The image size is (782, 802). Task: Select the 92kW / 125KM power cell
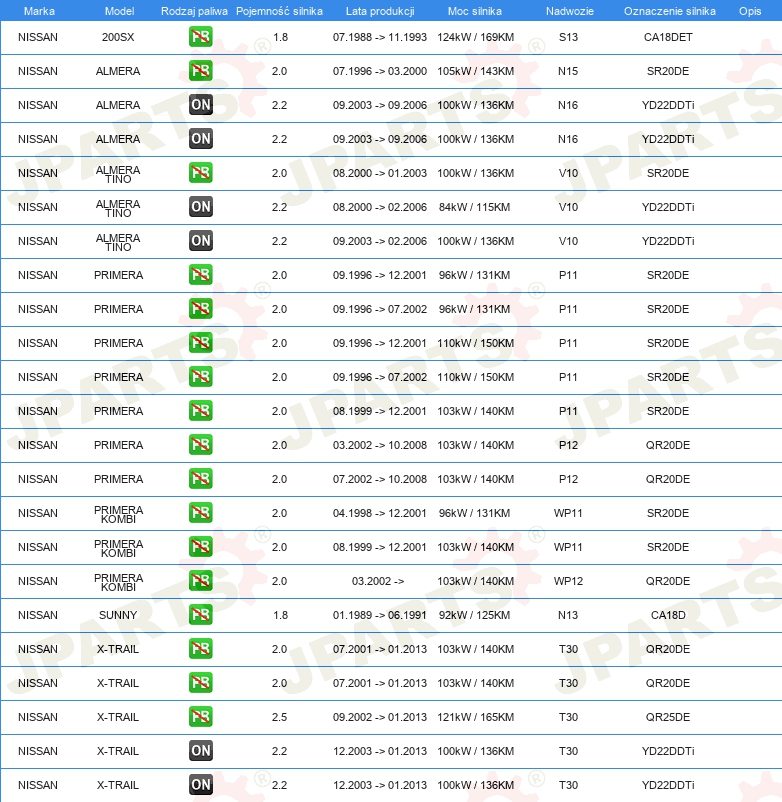click(475, 615)
